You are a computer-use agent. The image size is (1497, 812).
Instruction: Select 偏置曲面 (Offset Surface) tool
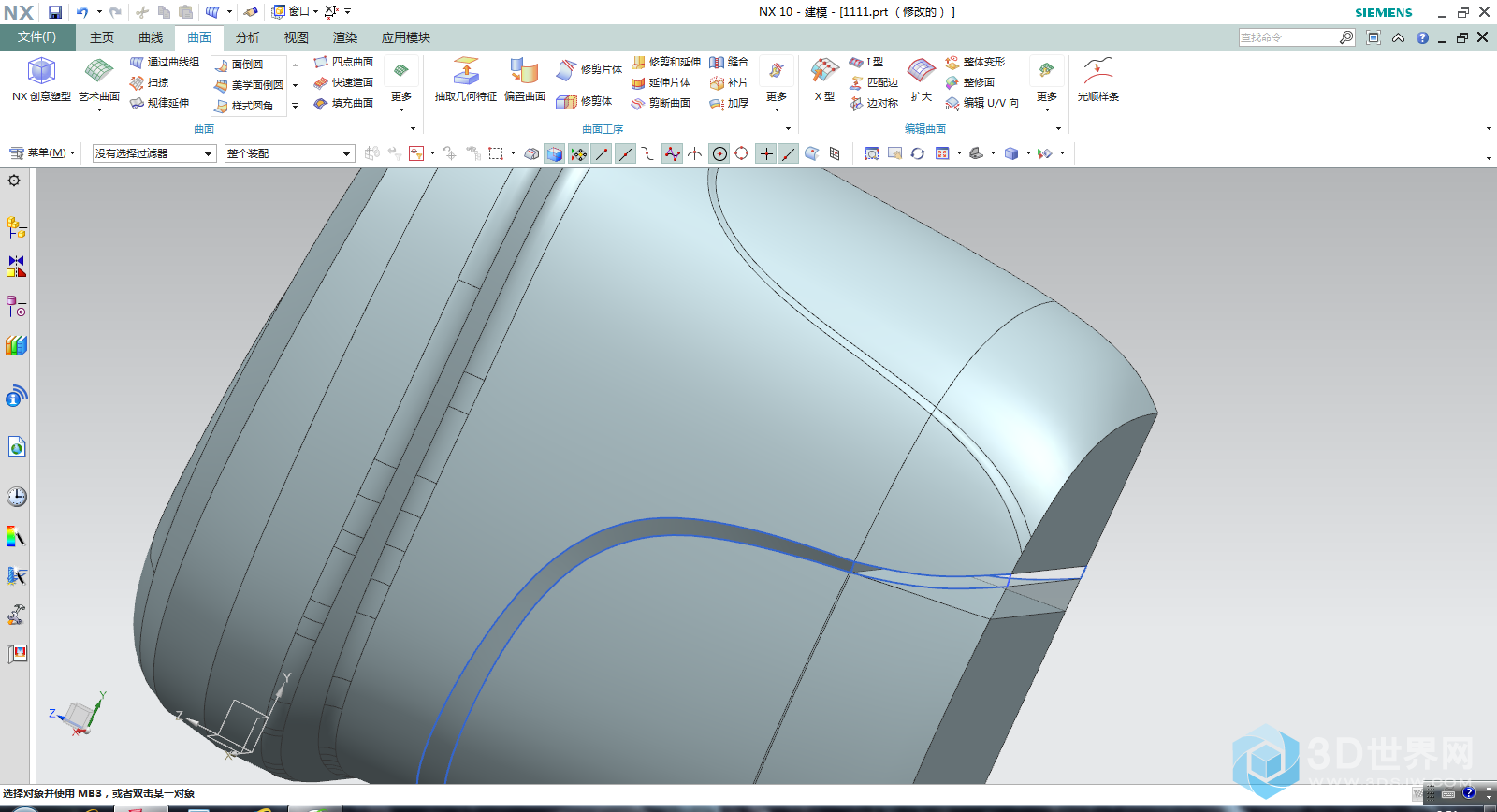(524, 79)
